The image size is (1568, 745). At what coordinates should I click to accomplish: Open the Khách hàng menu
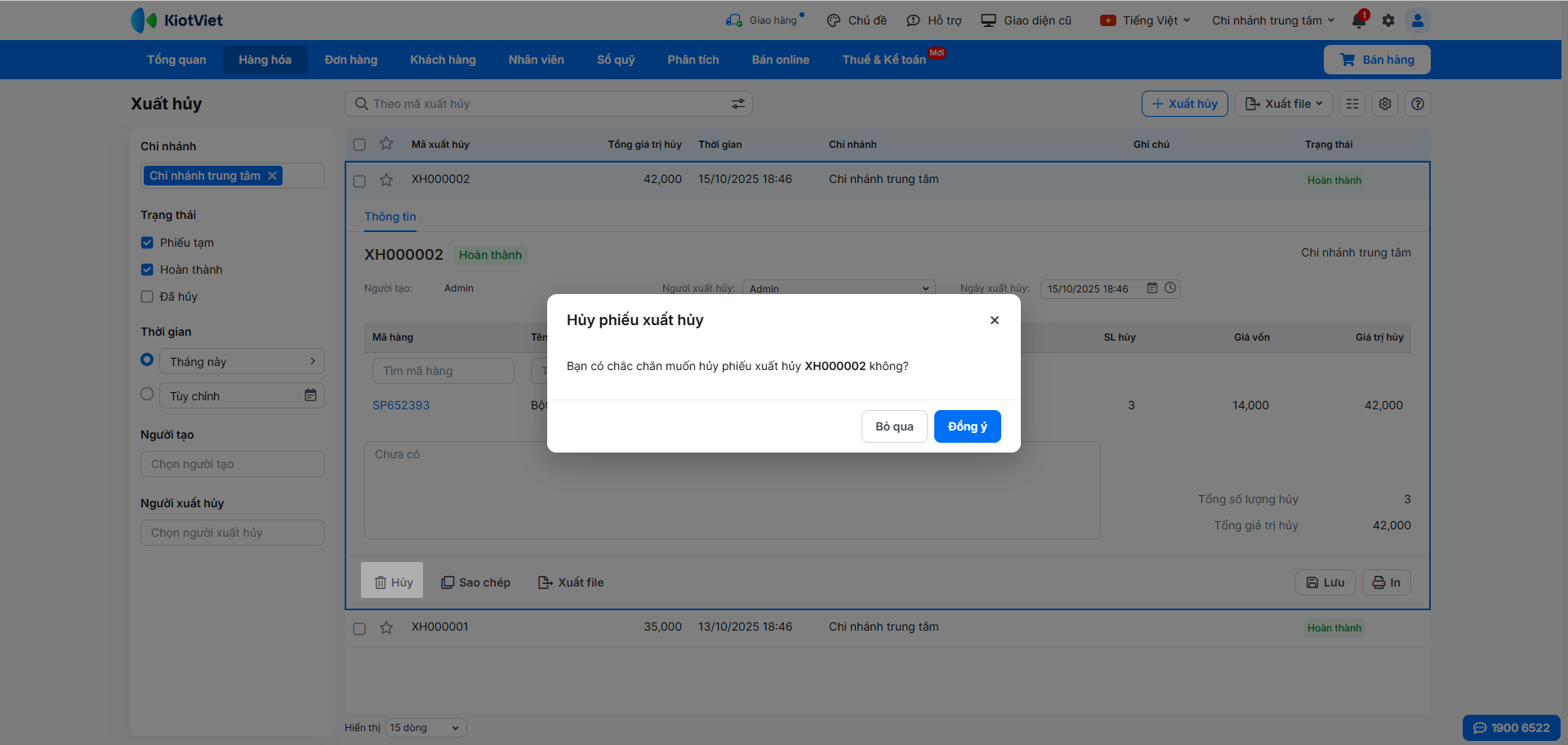[443, 60]
